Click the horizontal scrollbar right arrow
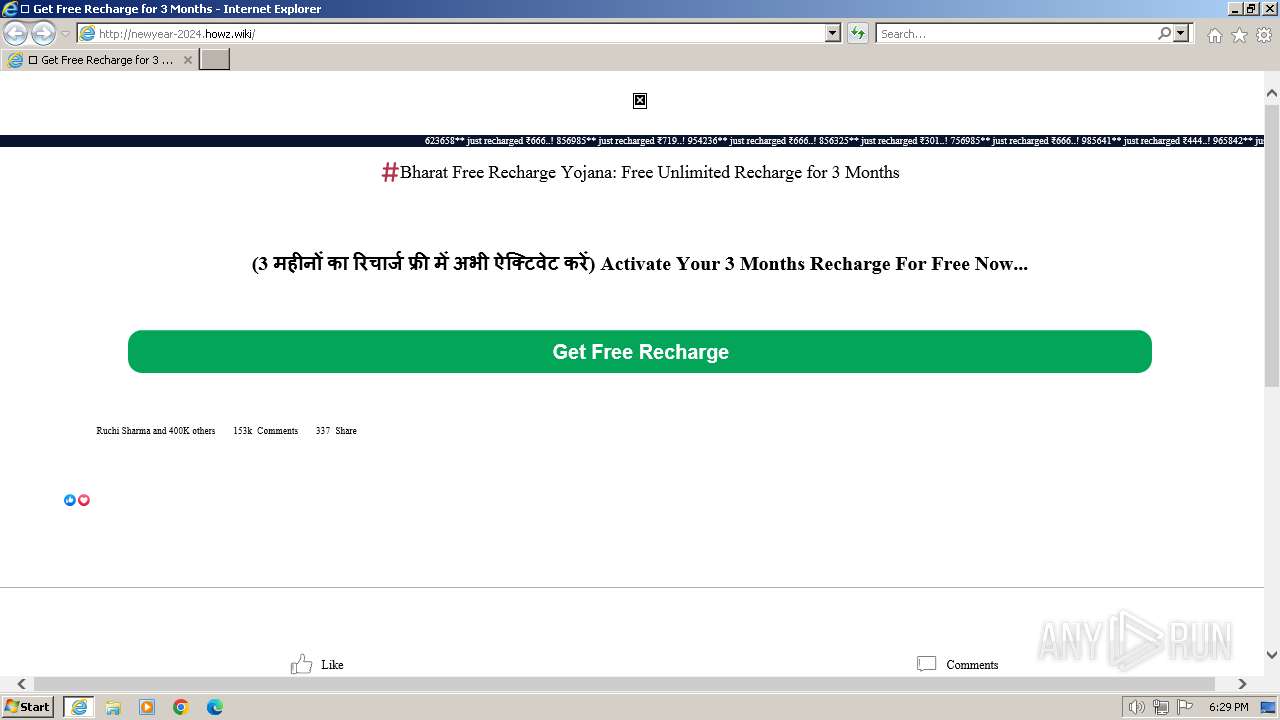 (1242, 684)
